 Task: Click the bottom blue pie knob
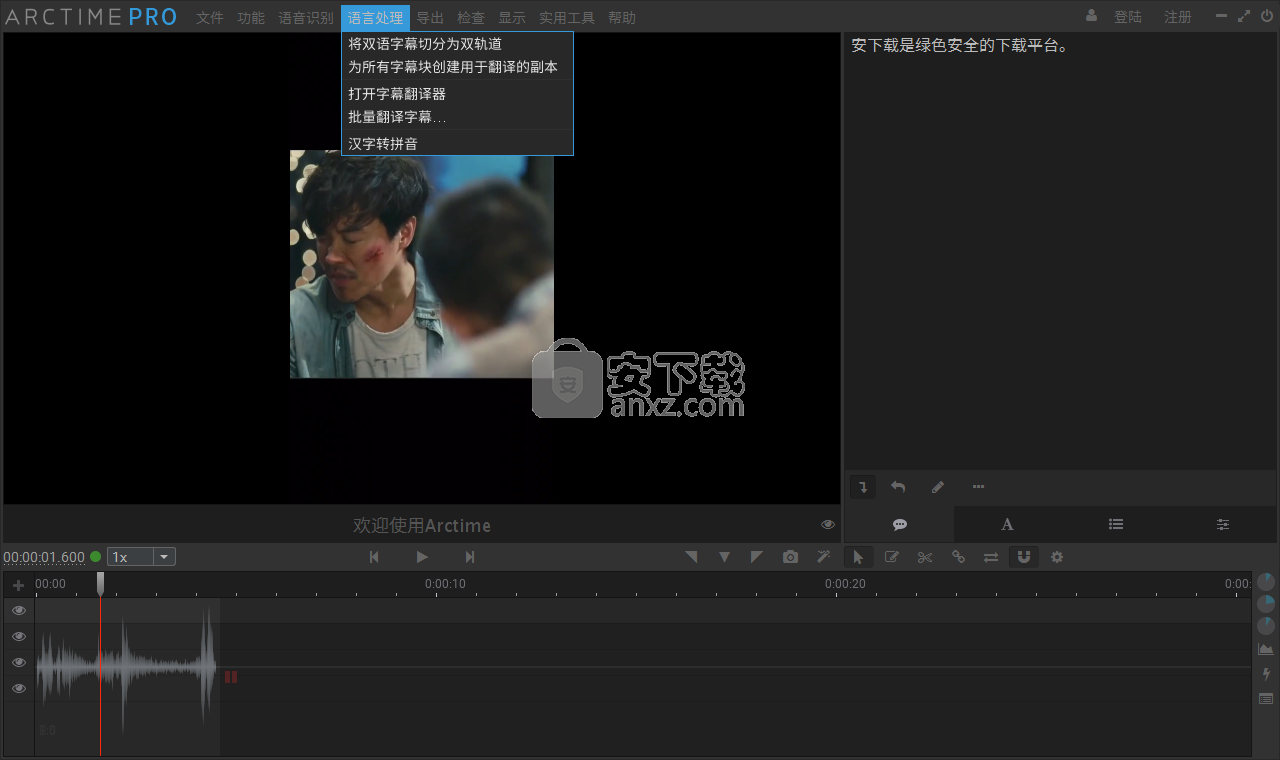pos(1266,626)
